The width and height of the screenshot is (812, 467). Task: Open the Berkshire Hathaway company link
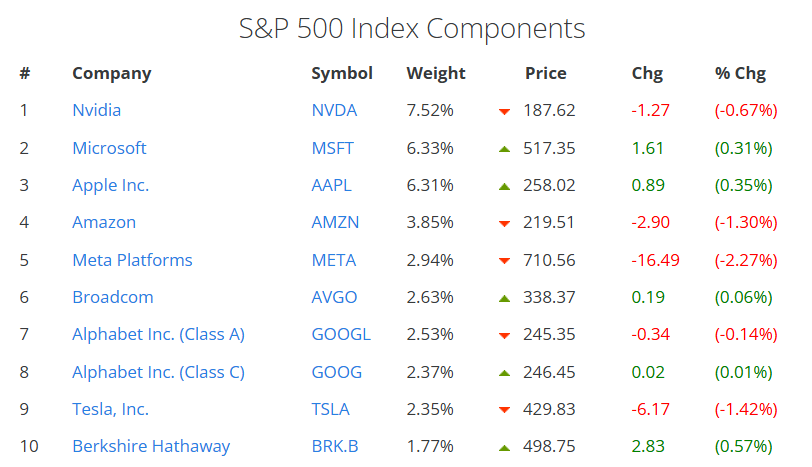tap(151, 447)
